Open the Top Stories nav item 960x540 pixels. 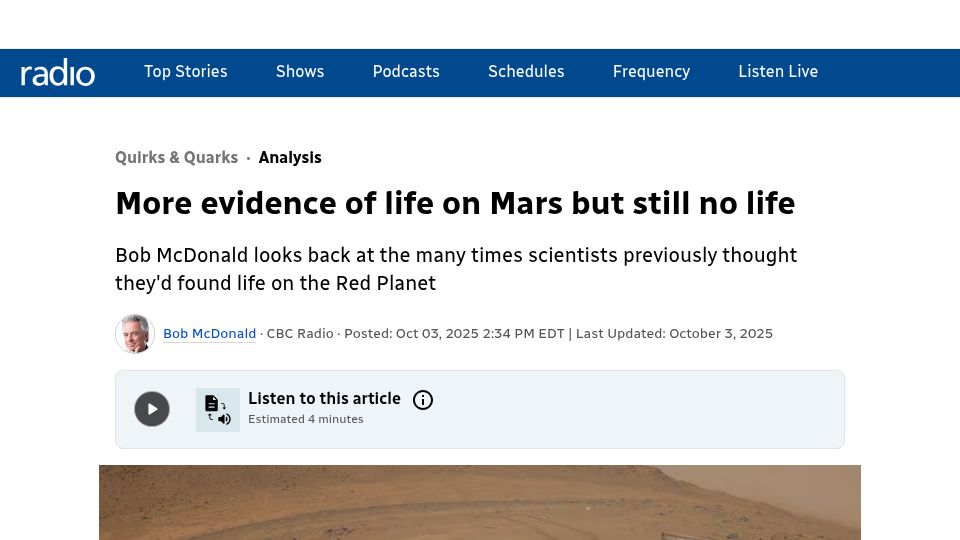[186, 72]
